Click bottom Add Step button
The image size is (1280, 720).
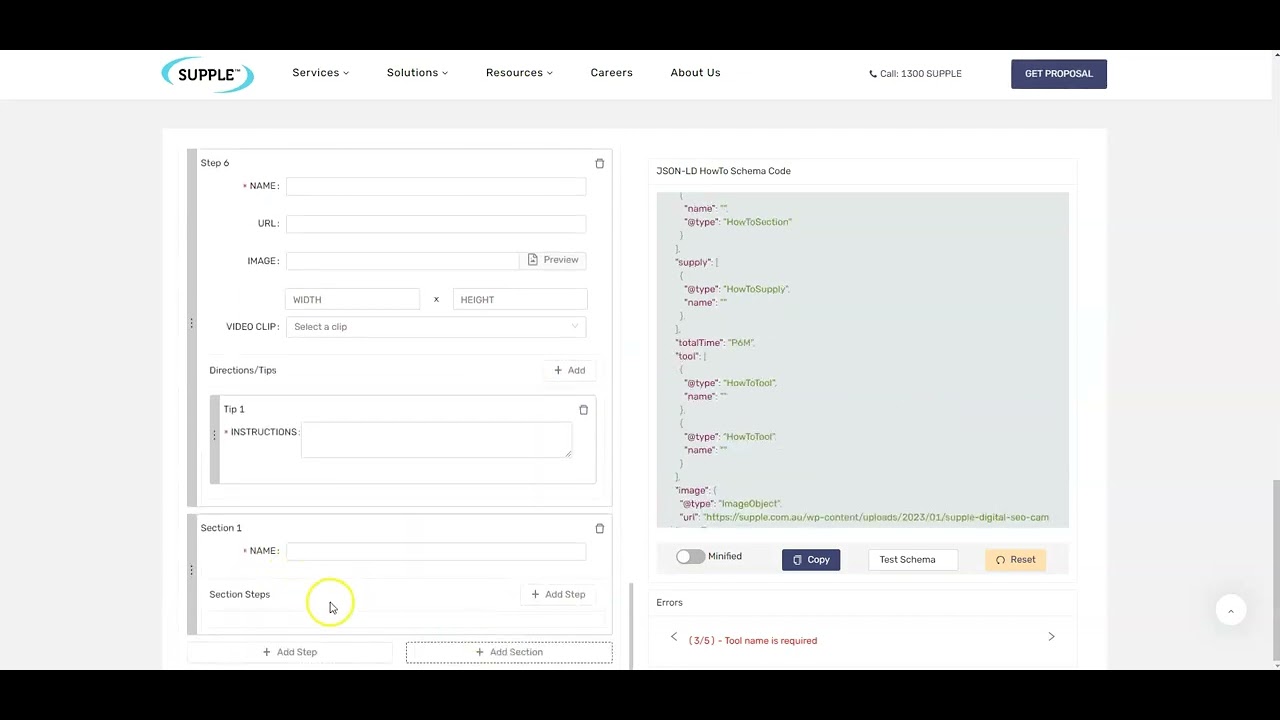coord(290,652)
